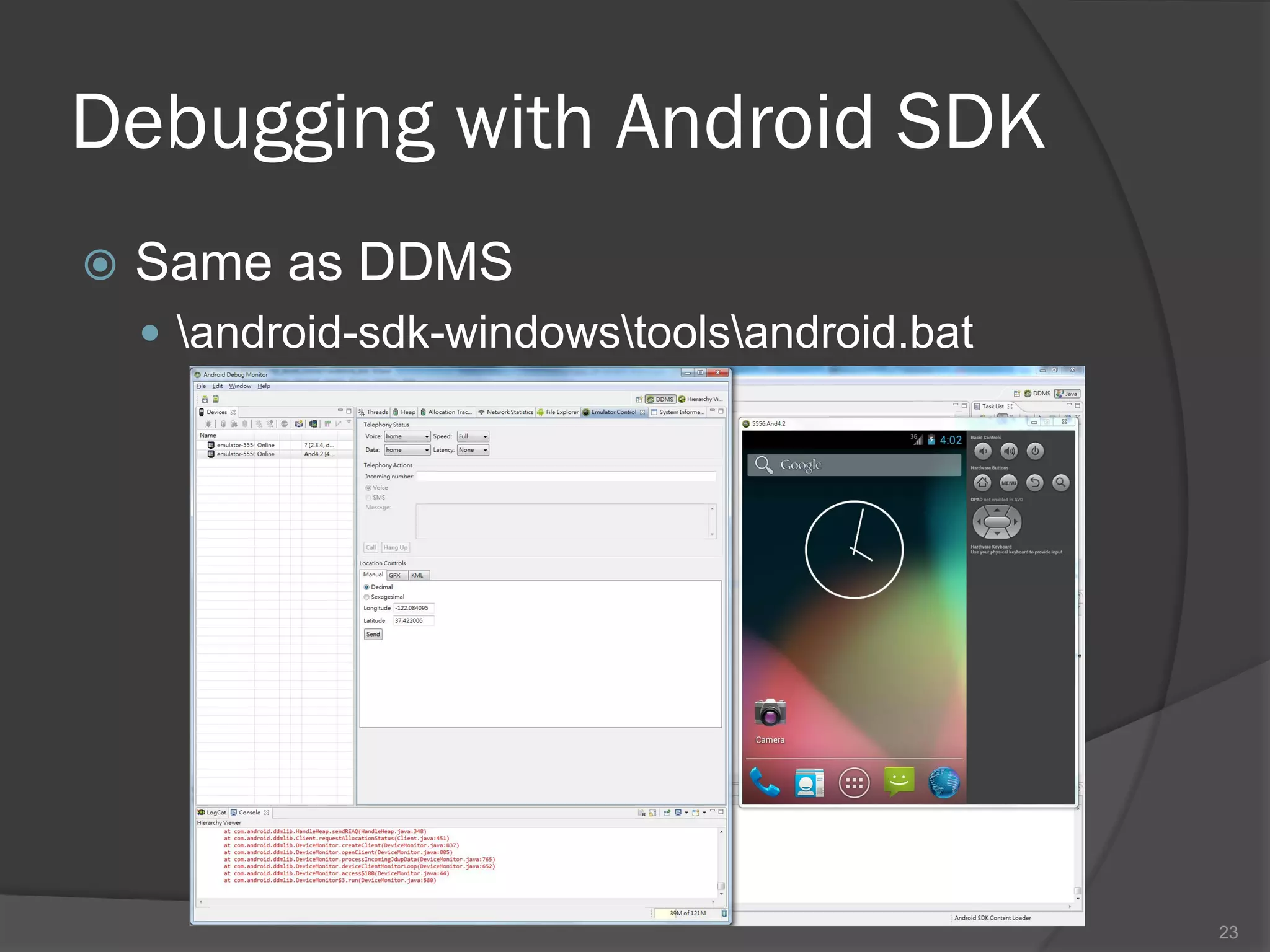The image size is (1270, 952).
Task: Click the Clear Console icon
Action: (642, 813)
